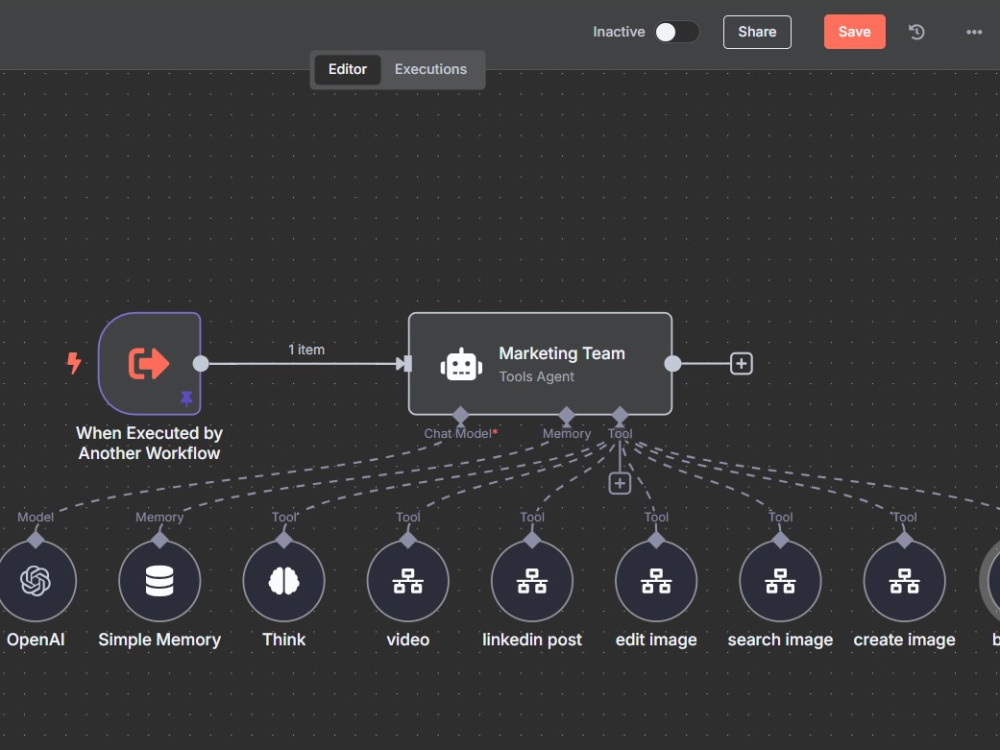Click the 'When Executed by Another Workflow' label
Viewport: 1000px width, 750px height.
click(x=149, y=443)
